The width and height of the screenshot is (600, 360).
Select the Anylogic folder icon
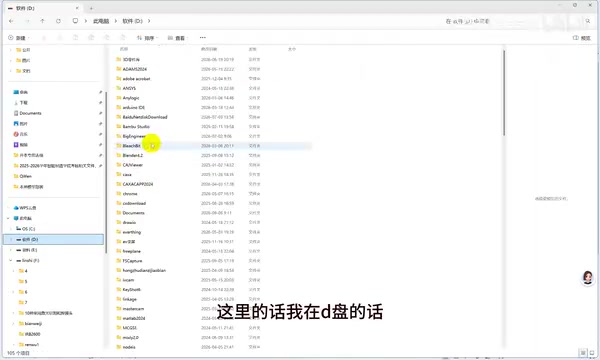tap(119, 98)
